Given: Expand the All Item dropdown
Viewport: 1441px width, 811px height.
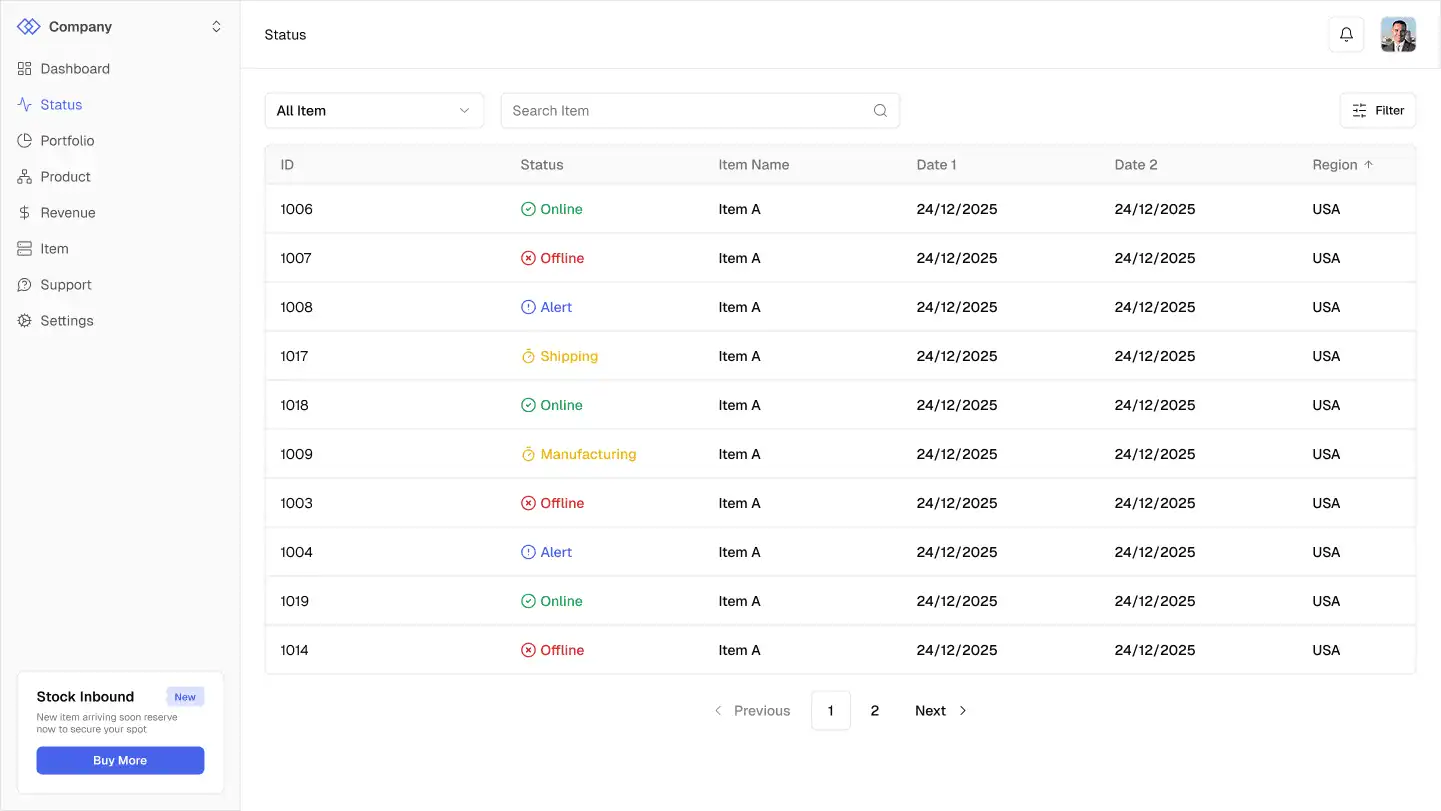Looking at the screenshot, I should tap(374, 111).
